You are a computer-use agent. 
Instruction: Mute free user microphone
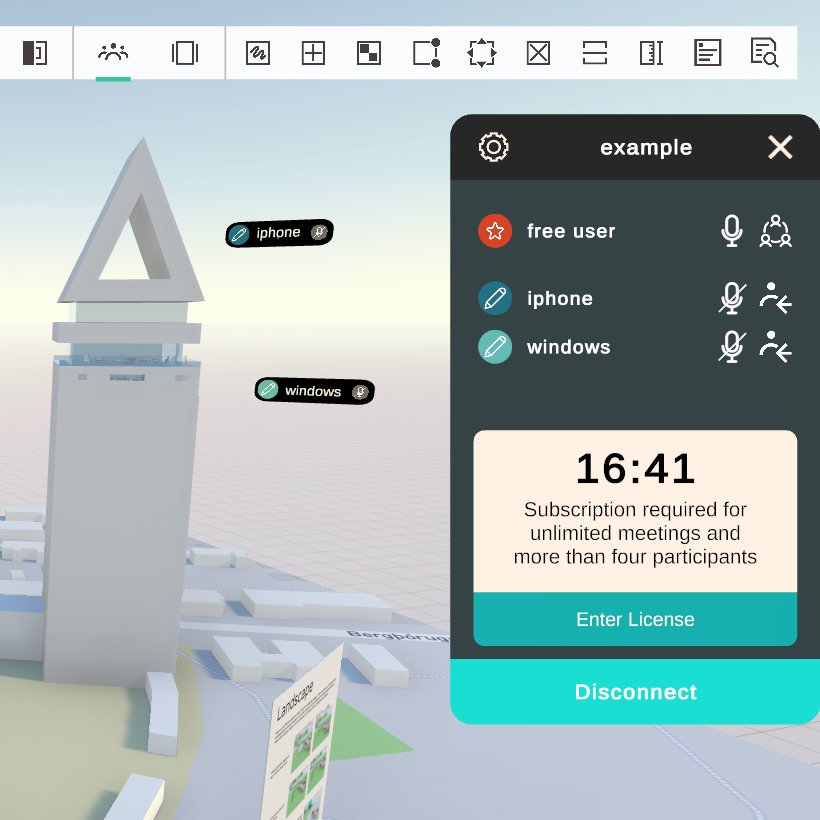pyautogui.click(x=732, y=231)
